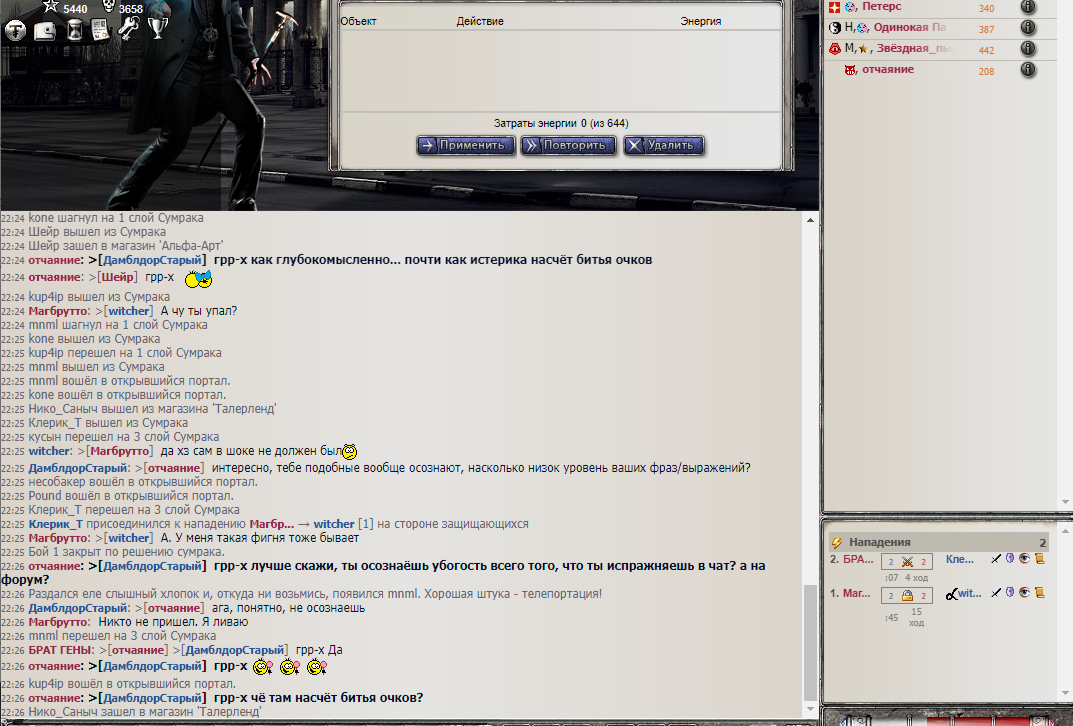Watch БРА... battle via eye icon
The image size is (1073, 726).
(1024, 558)
